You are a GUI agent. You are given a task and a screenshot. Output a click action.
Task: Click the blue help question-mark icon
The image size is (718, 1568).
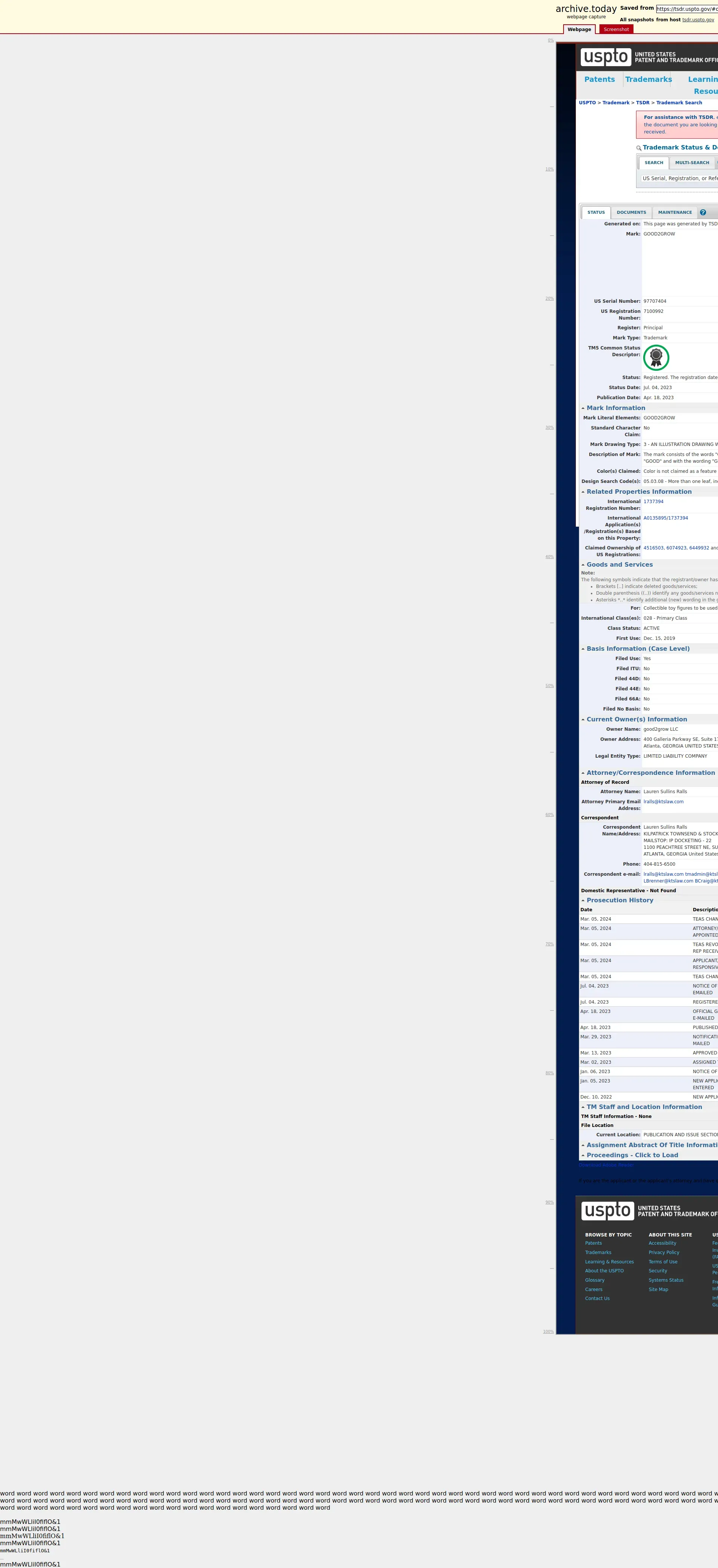pyautogui.click(x=703, y=212)
